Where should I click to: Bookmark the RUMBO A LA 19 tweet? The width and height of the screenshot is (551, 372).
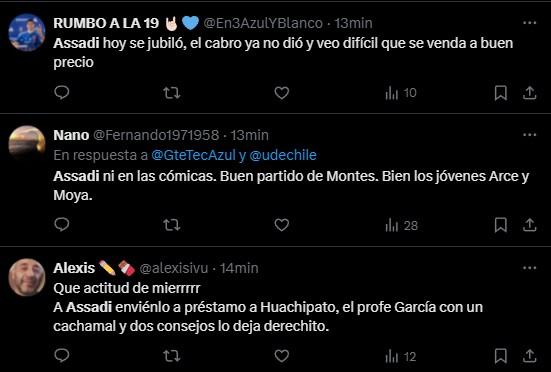coord(500,93)
